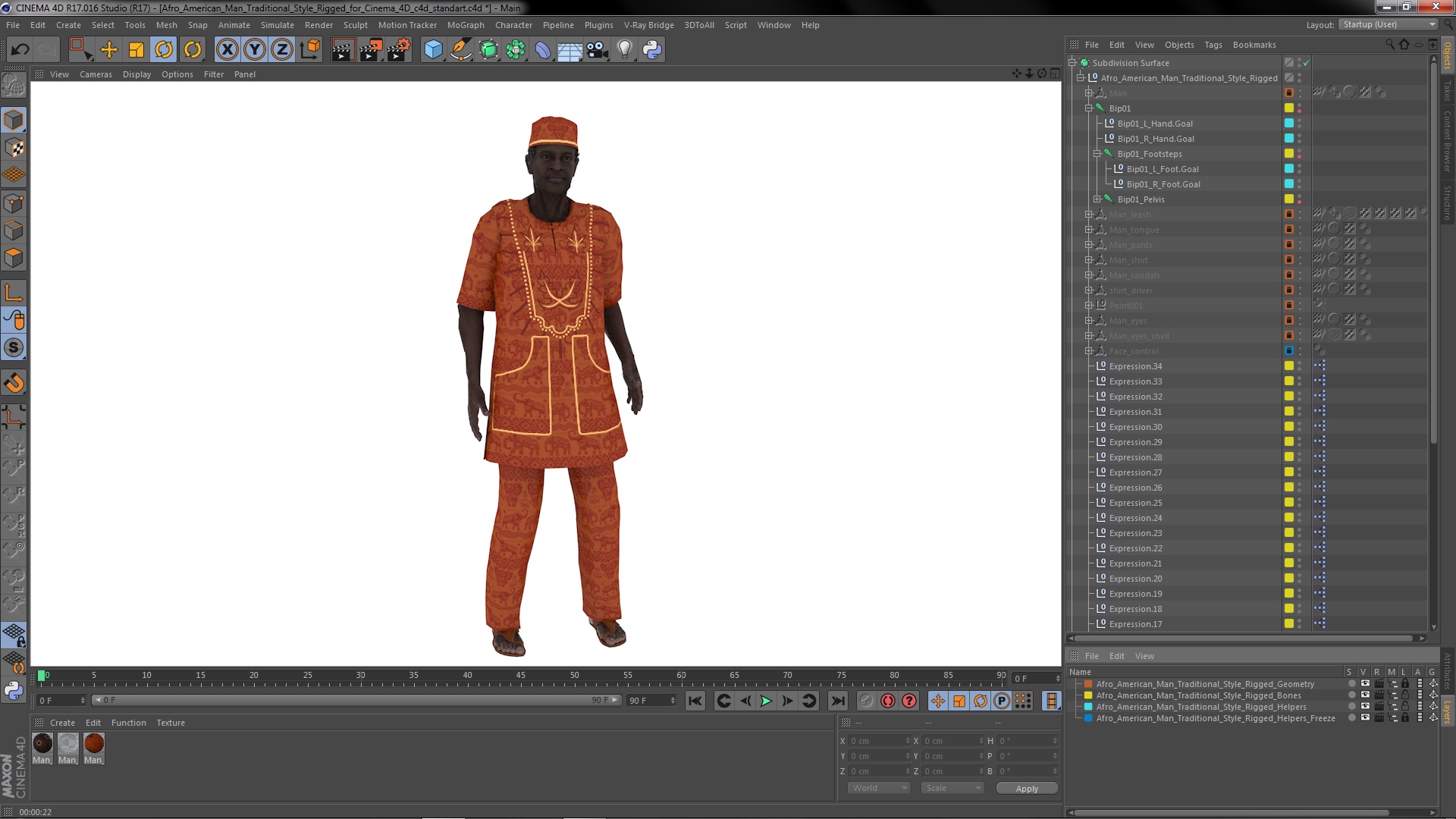This screenshot has height=819, width=1456.
Task: Select the Move tool
Action: pos(109,50)
